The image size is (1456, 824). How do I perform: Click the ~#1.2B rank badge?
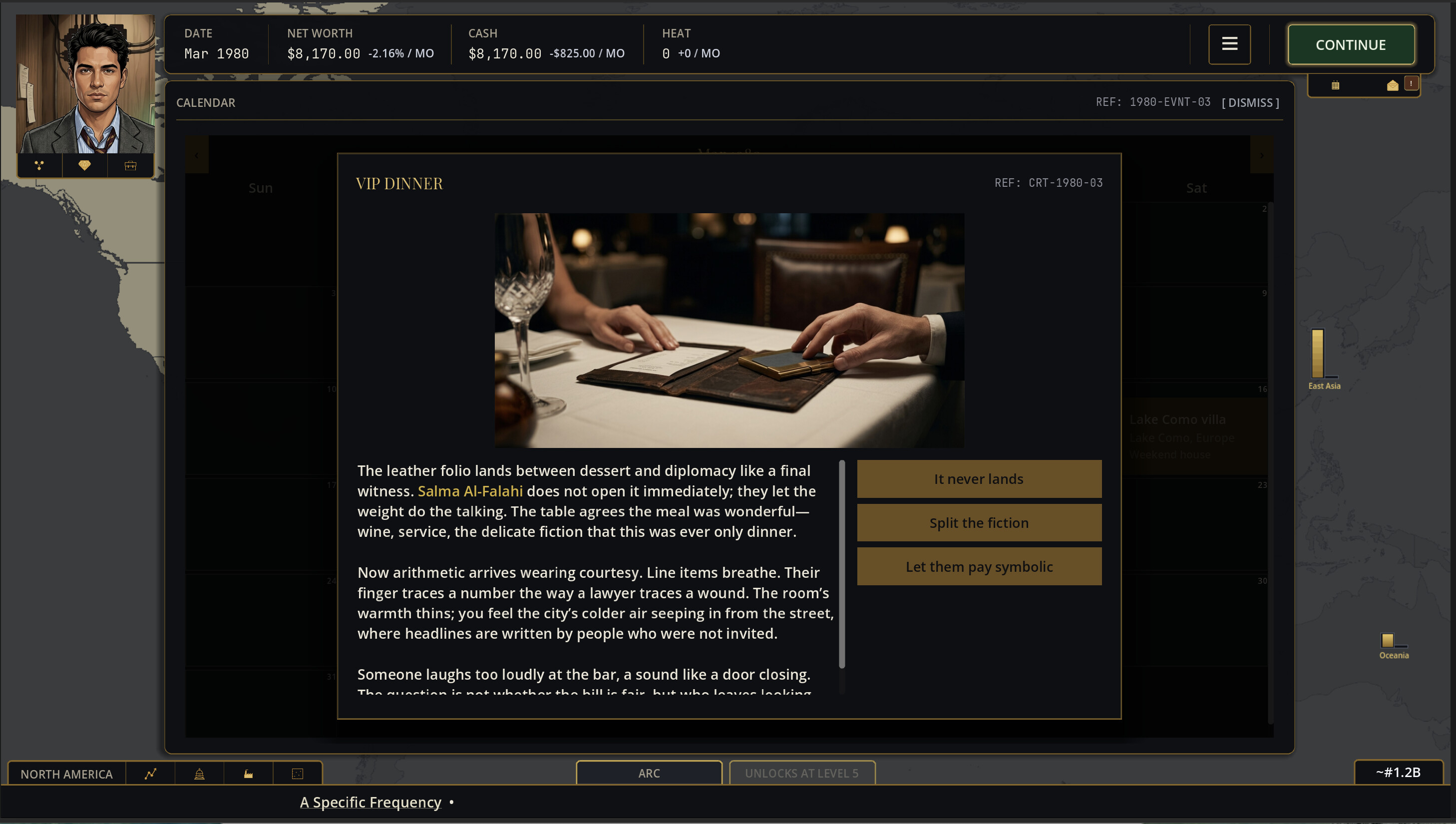click(1398, 772)
